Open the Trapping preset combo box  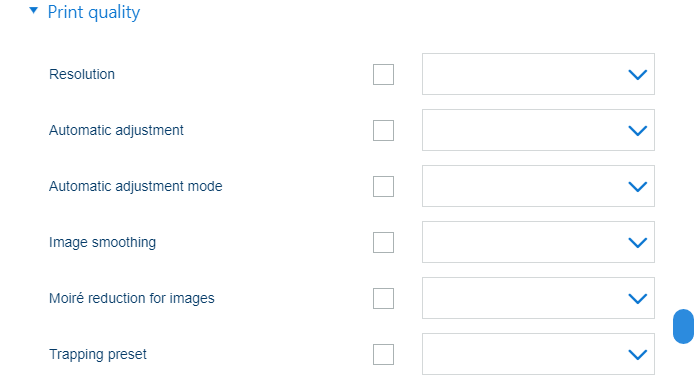(x=538, y=354)
